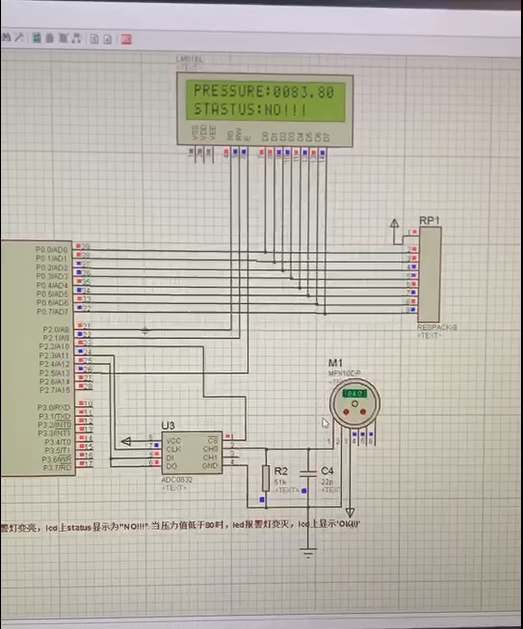Image resolution: width=523 pixels, height=629 pixels.
Task: Click right red button on M1 pressure sensor
Action: (363, 412)
